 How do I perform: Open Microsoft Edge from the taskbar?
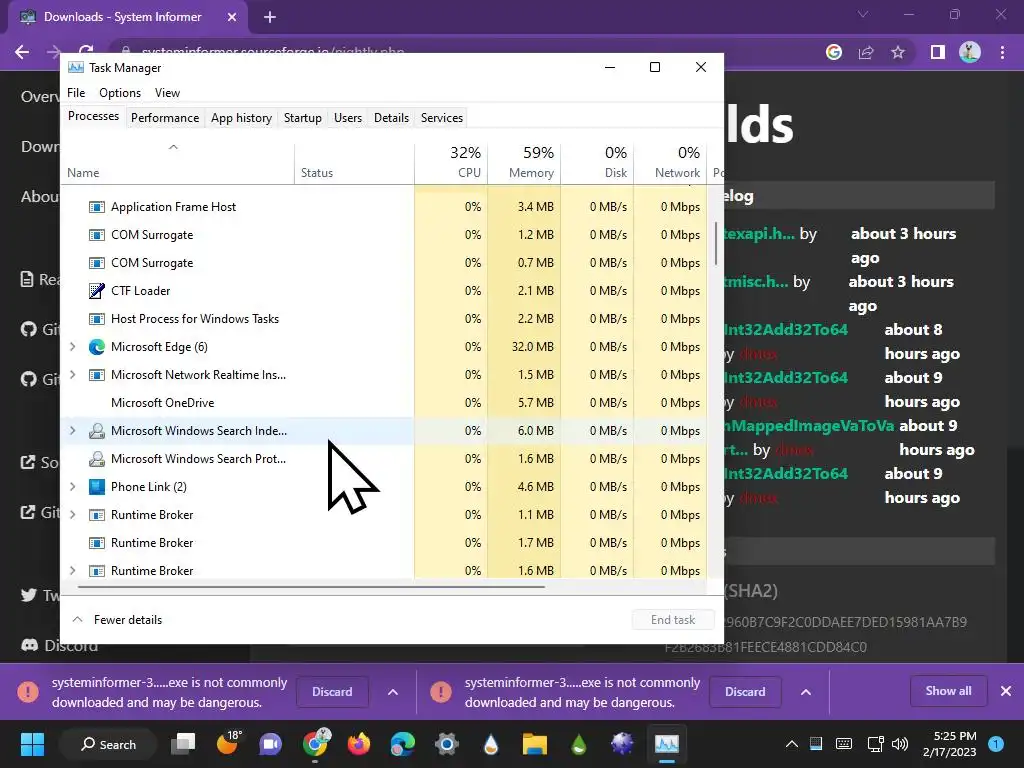(x=402, y=744)
